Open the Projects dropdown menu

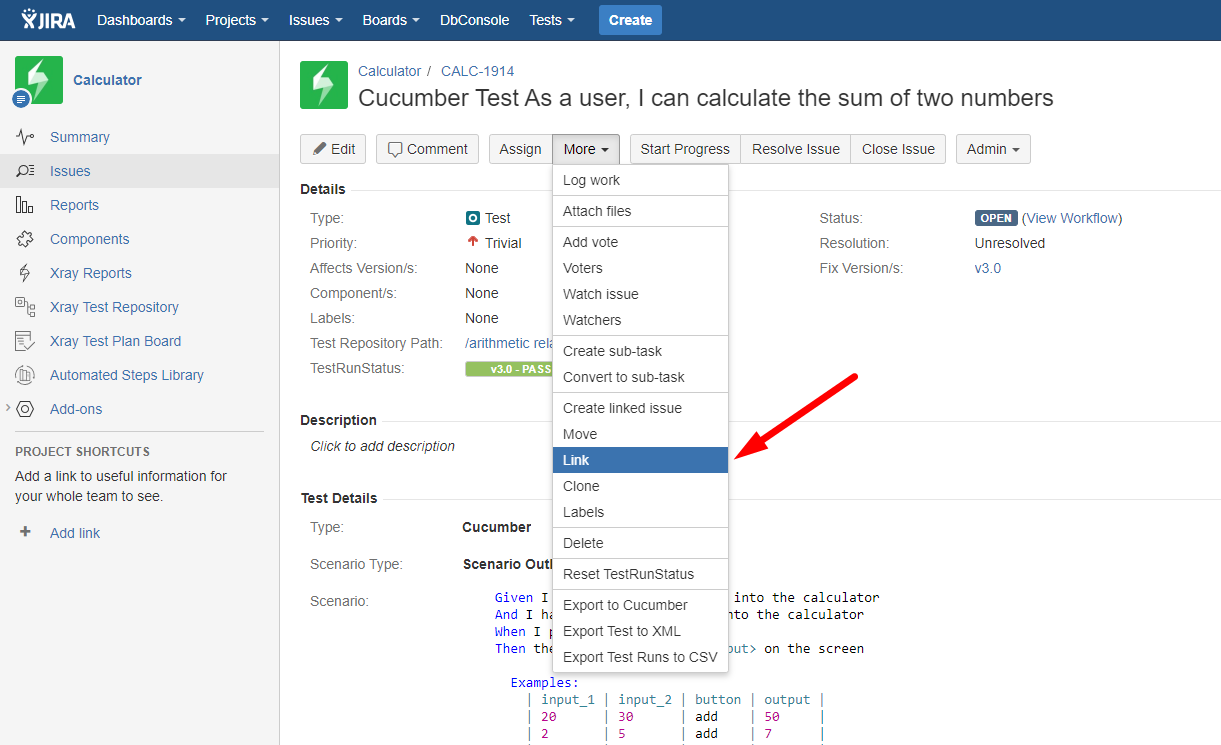pyautogui.click(x=237, y=20)
